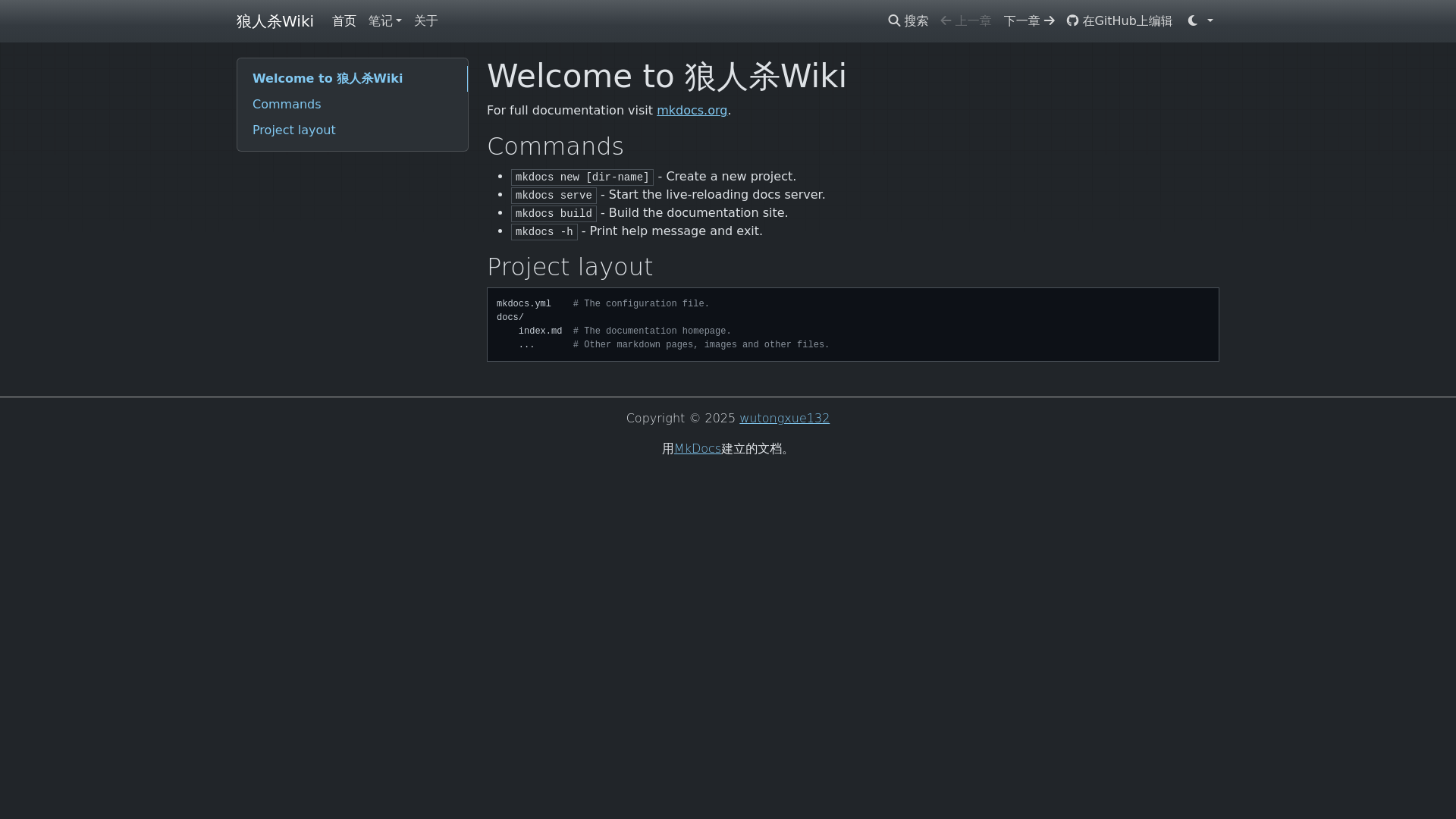Click 'Build the documentation site.' text
The image size is (1456, 819).
698,213
